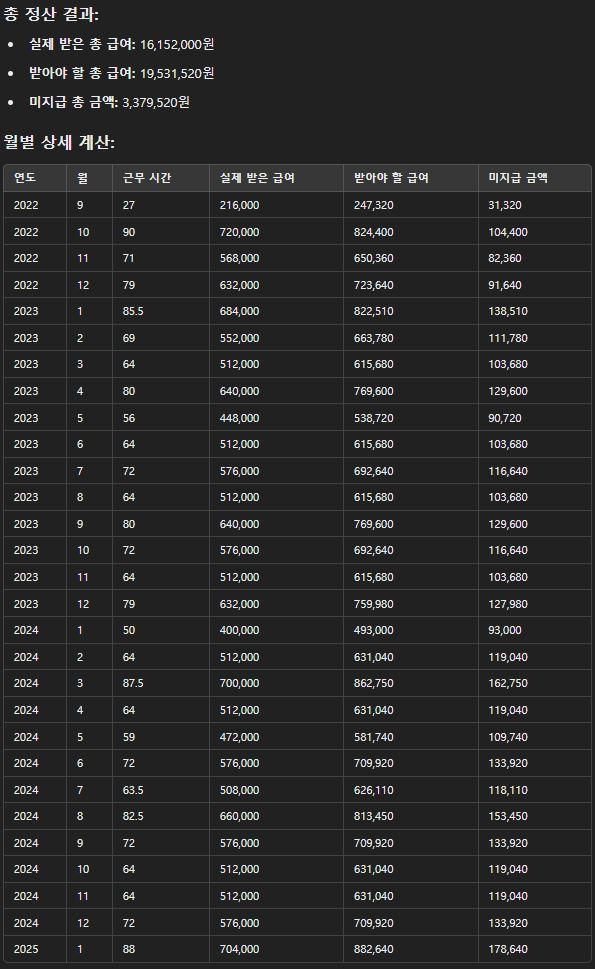The width and height of the screenshot is (595, 969).
Task: Select the 178,640 unpaid amount cell
Action: coord(508,949)
